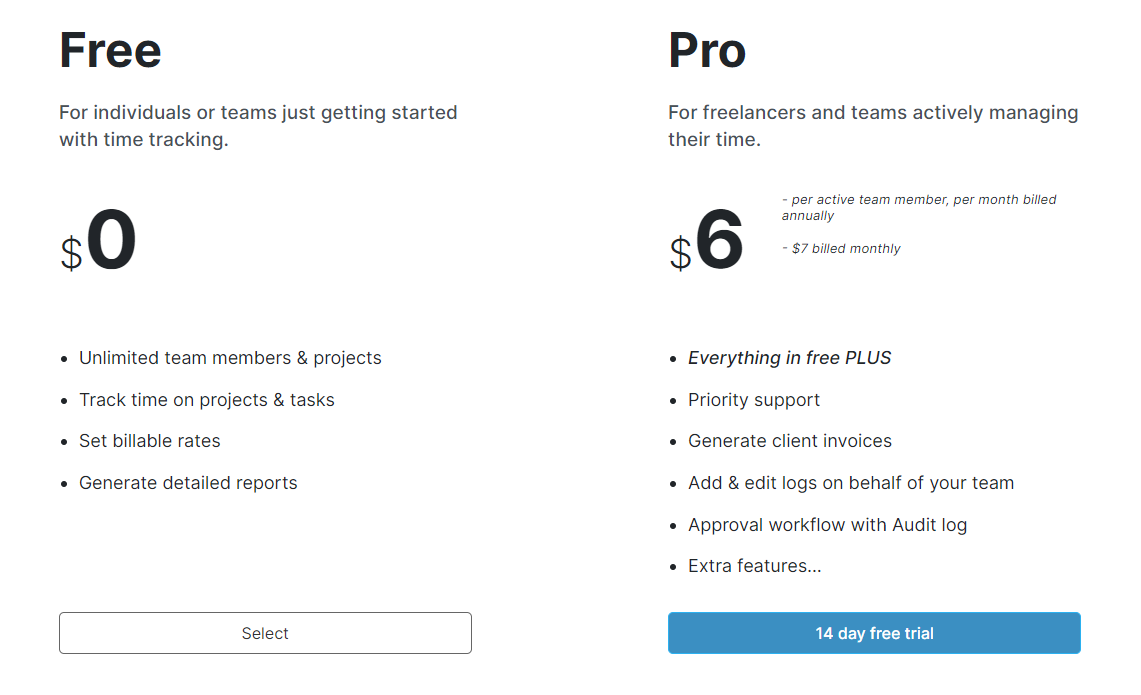Image resolution: width=1141 pixels, height=695 pixels.
Task: Click 'Track time on projects & tasks' item
Action: point(207,400)
